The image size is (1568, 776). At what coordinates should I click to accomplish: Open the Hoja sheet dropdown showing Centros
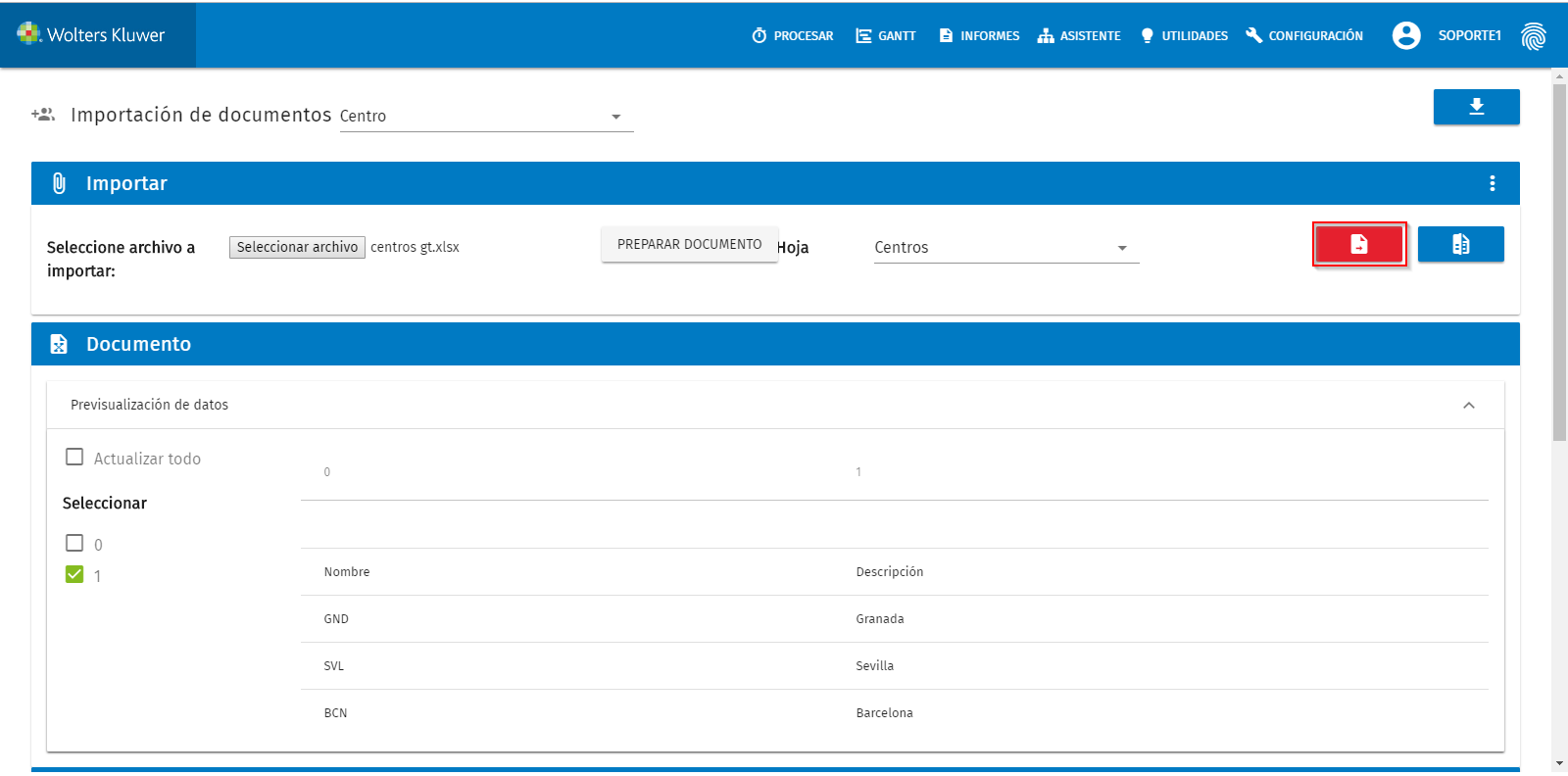click(x=1006, y=248)
